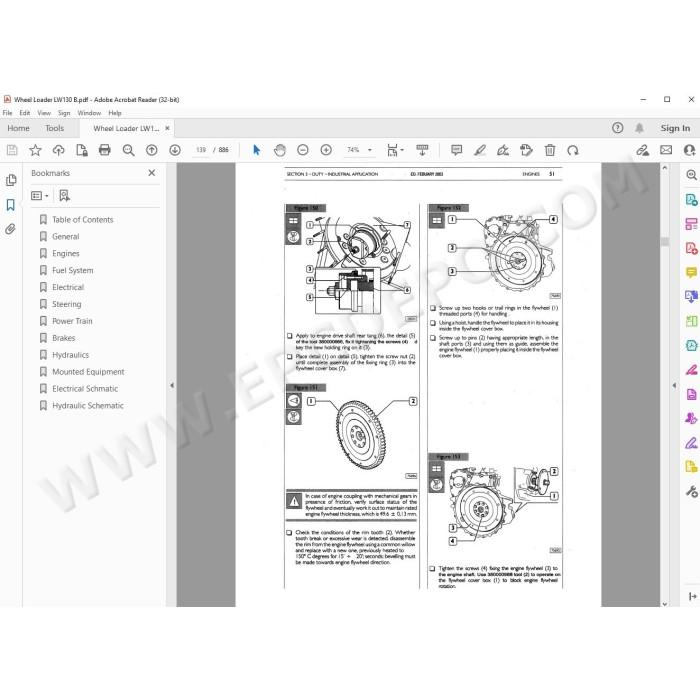The height and width of the screenshot is (700, 700).
Task: Switch to the Tools tab
Action: click(x=54, y=128)
